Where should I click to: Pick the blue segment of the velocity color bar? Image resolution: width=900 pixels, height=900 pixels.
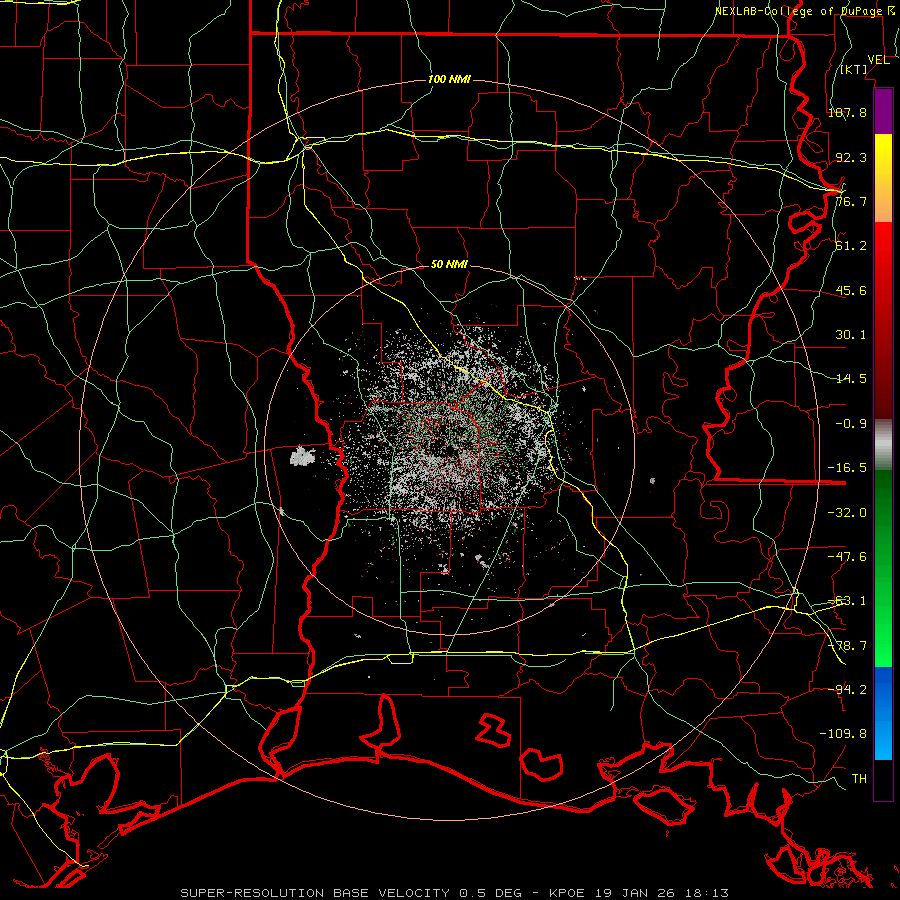(x=883, y=713)
